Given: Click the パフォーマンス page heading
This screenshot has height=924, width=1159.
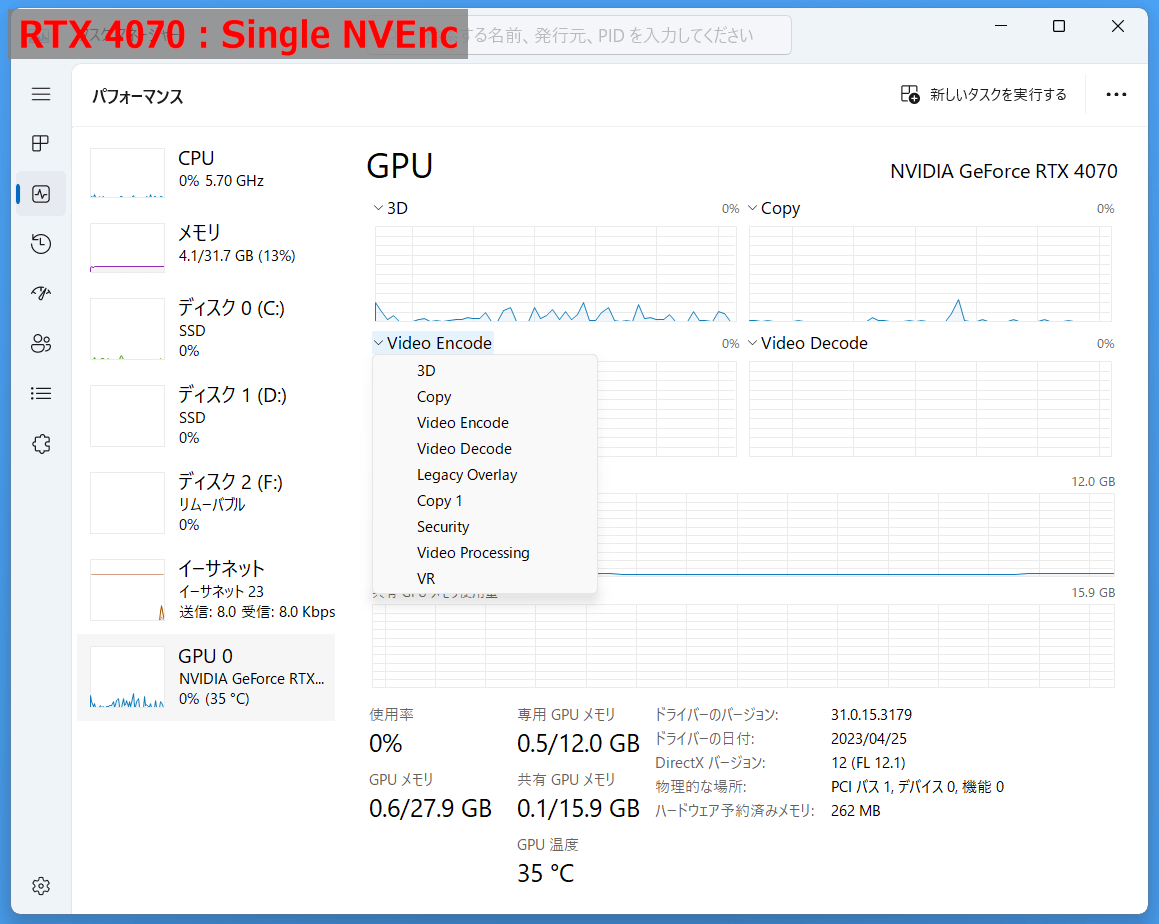Looking at the screenshot, I should click(137, 96).
